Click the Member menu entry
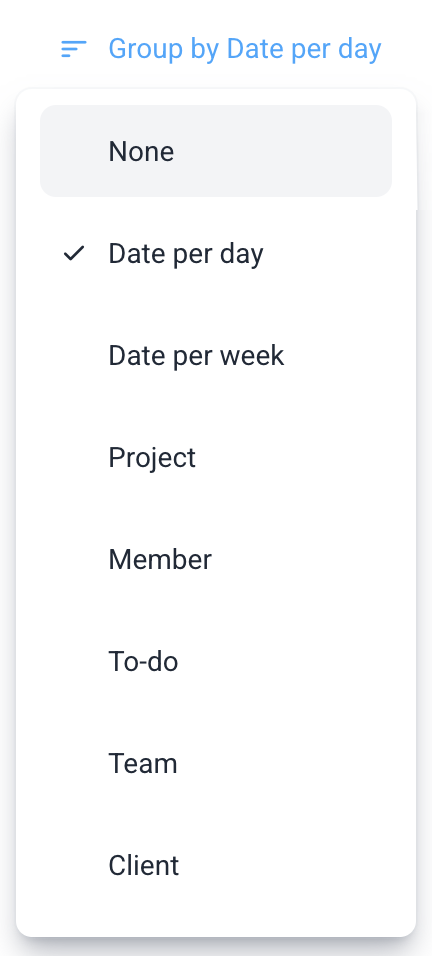Screen dimensions: 432x956 click(216, 559)
